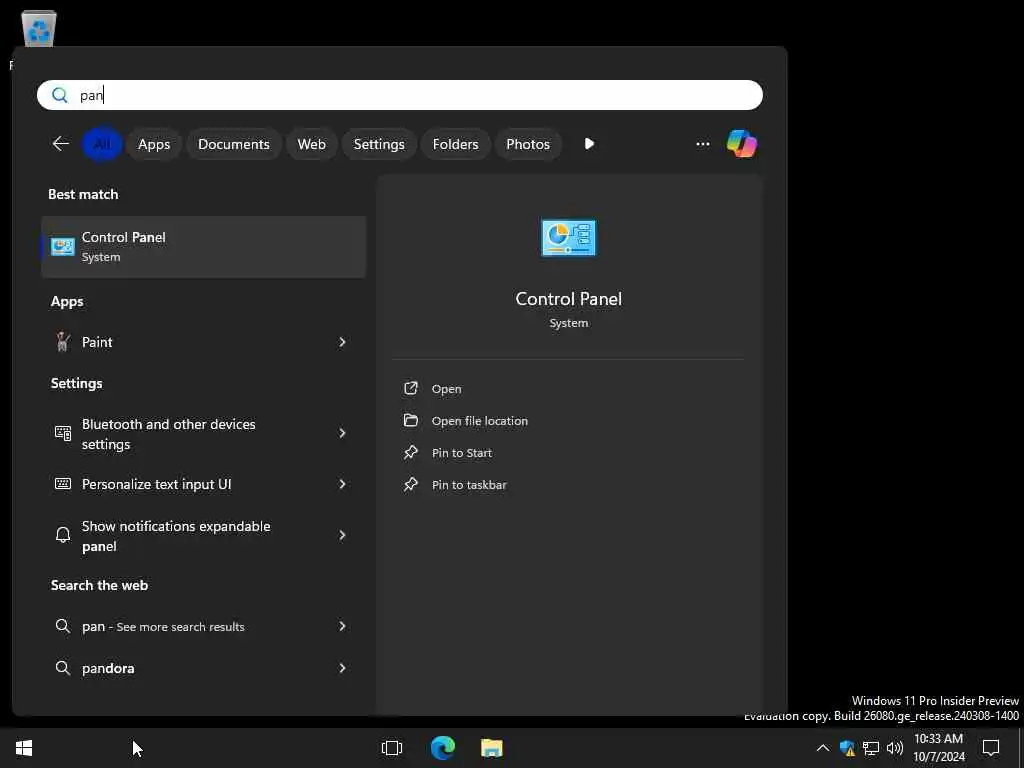Image resolution: width=1024 pixels, height=768 pixels.
Task: Click Open in preview pane
Action: (446, 389)
